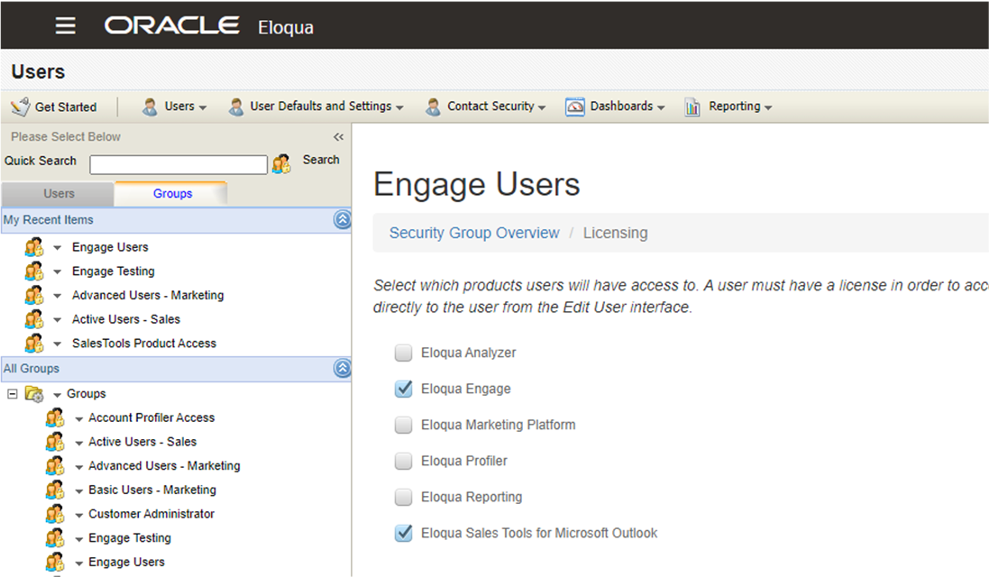Click the Get Started icon
989x577 pixels.
click(x=20, y=107)
